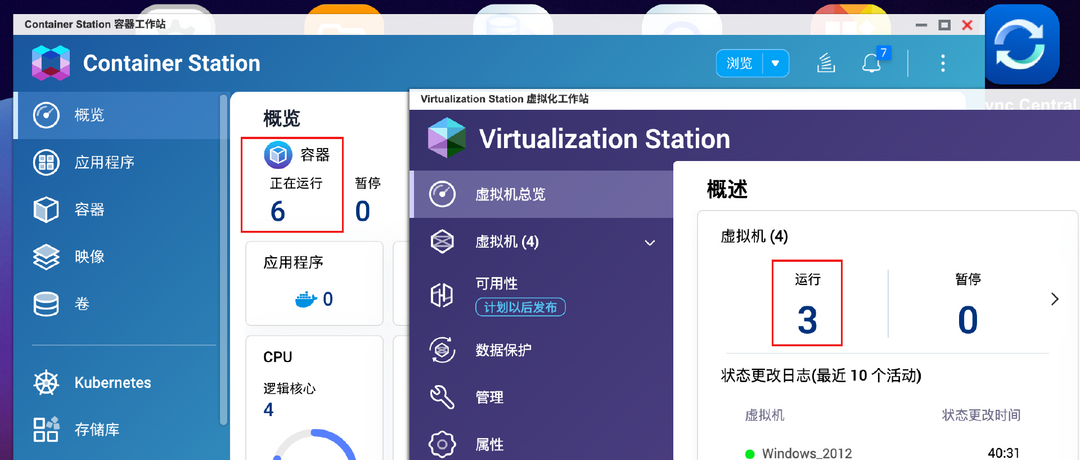Click the running containers count 6
Viewport: 1080px width, 460px height.
(x=278, y=211)
